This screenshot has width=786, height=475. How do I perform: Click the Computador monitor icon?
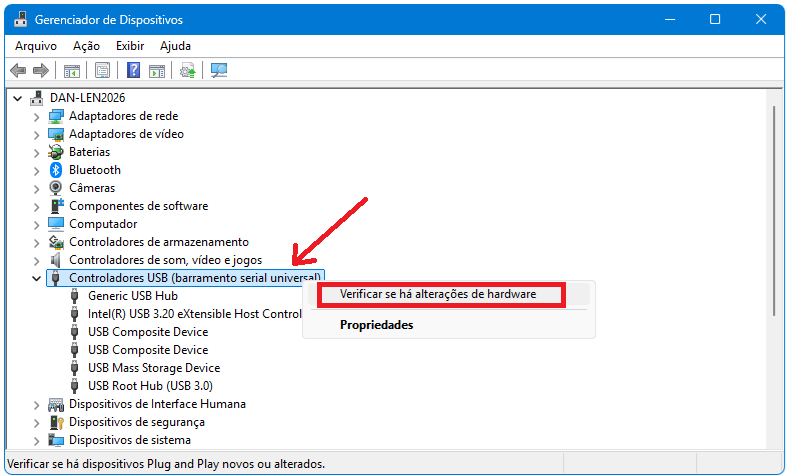tap(56, 224)
